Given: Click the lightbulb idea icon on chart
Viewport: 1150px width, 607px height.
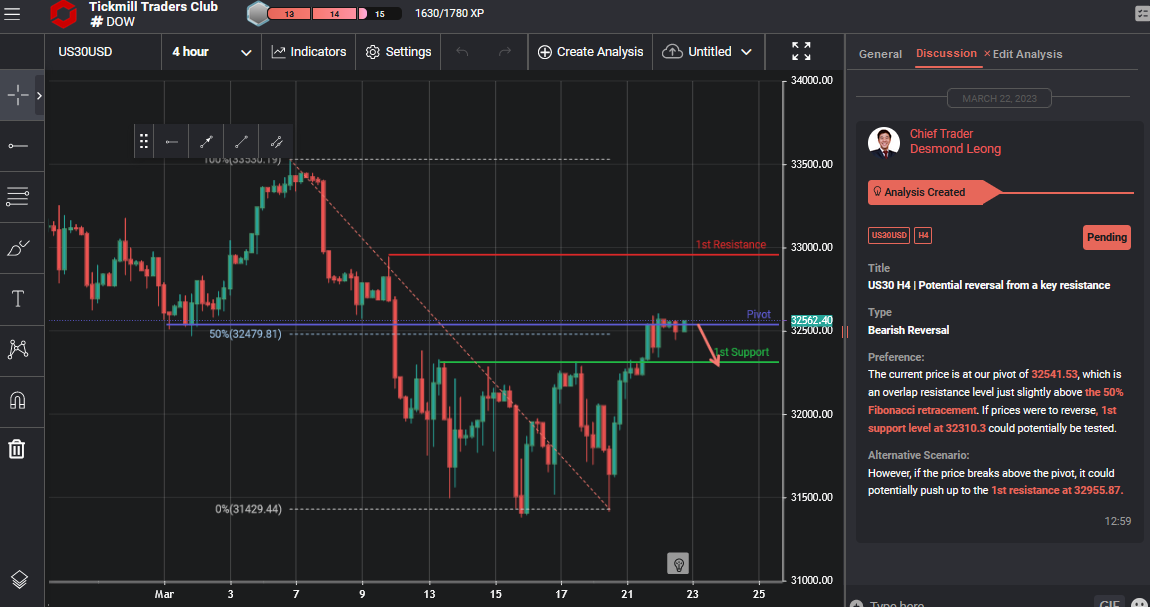Looking at the screenshot, I should (x=678, y=564).
